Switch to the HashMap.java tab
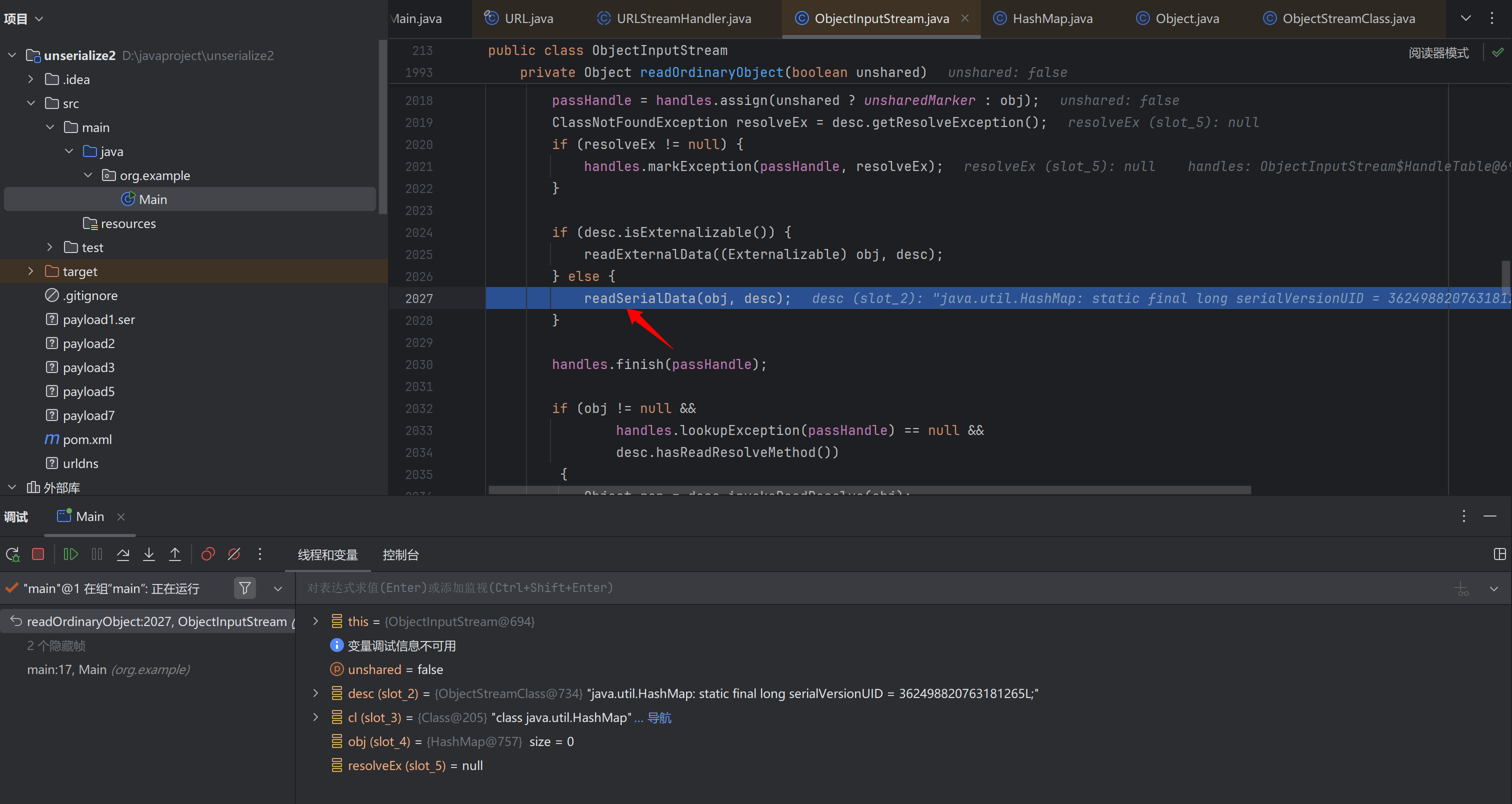This screenshot has width=1512, height=804. tap(1052, 18)
